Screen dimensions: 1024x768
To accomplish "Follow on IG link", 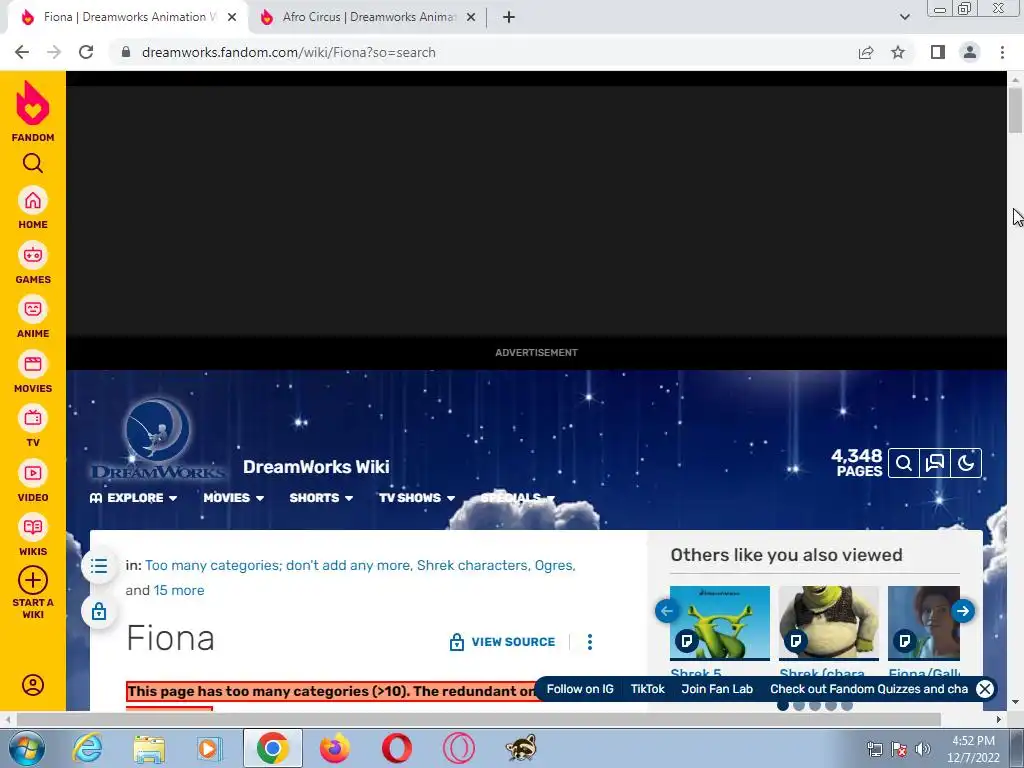I will coord(580,689).
